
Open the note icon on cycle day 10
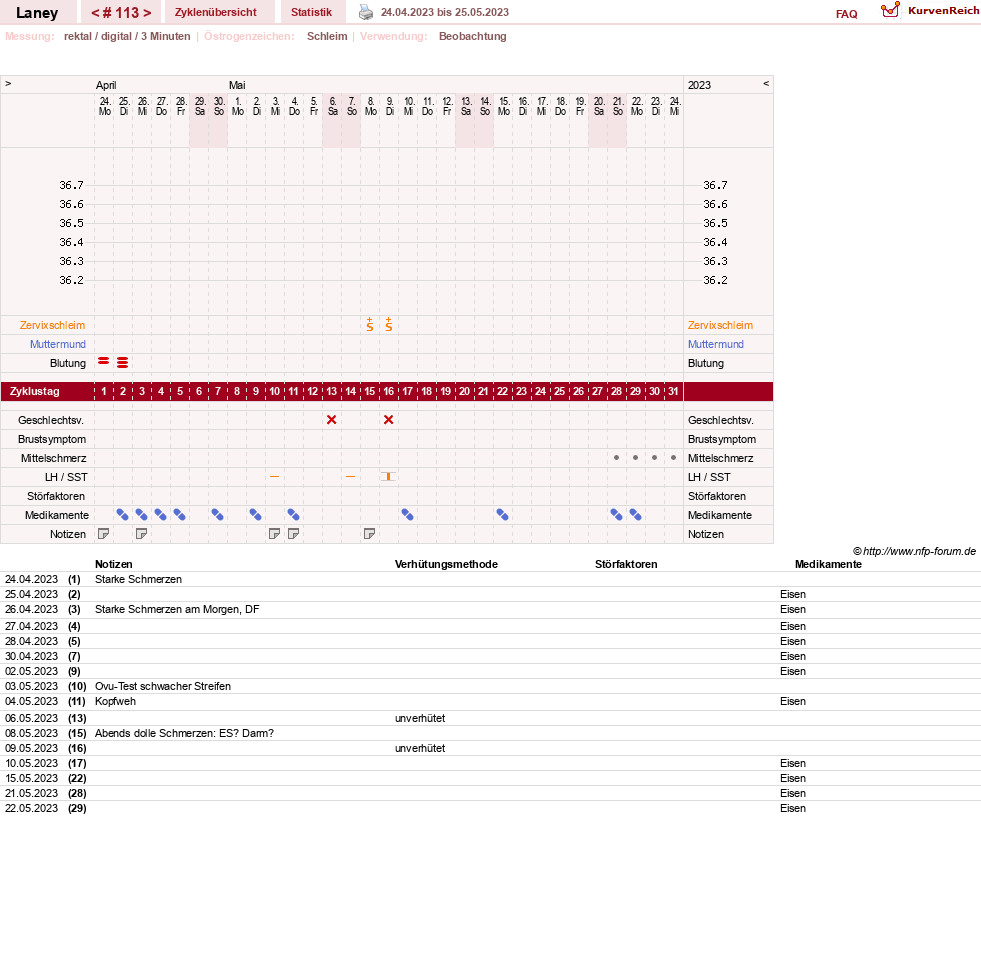[274, 534]
